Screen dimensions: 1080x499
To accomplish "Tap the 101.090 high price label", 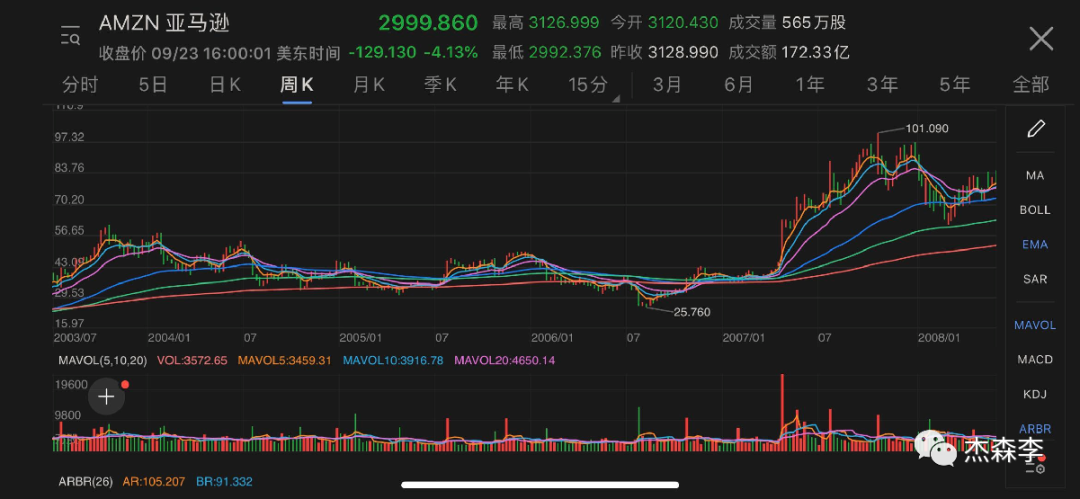I will point(926,128).
